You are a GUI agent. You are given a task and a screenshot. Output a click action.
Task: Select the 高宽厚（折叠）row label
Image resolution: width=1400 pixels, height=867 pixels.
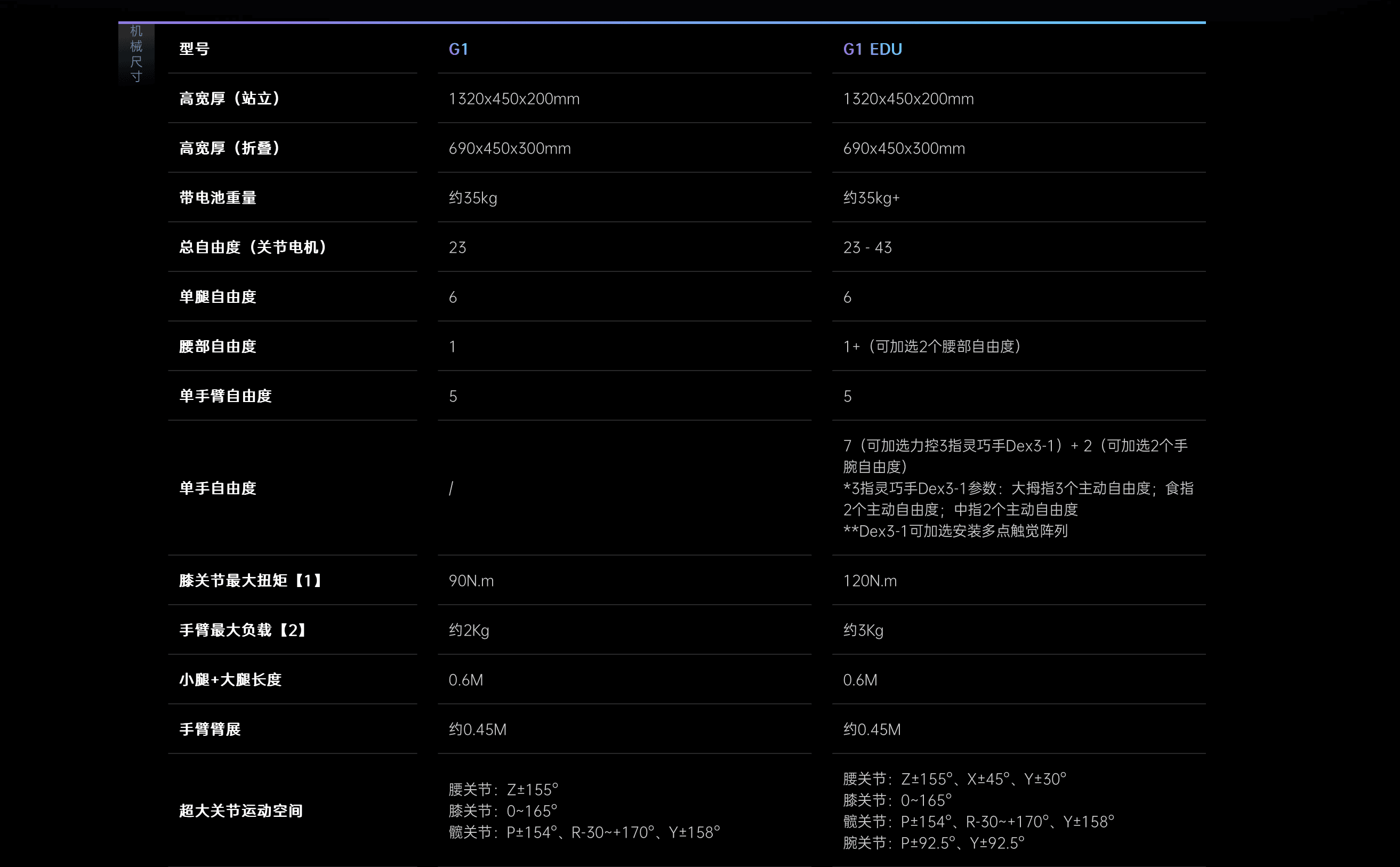point(229,149)
